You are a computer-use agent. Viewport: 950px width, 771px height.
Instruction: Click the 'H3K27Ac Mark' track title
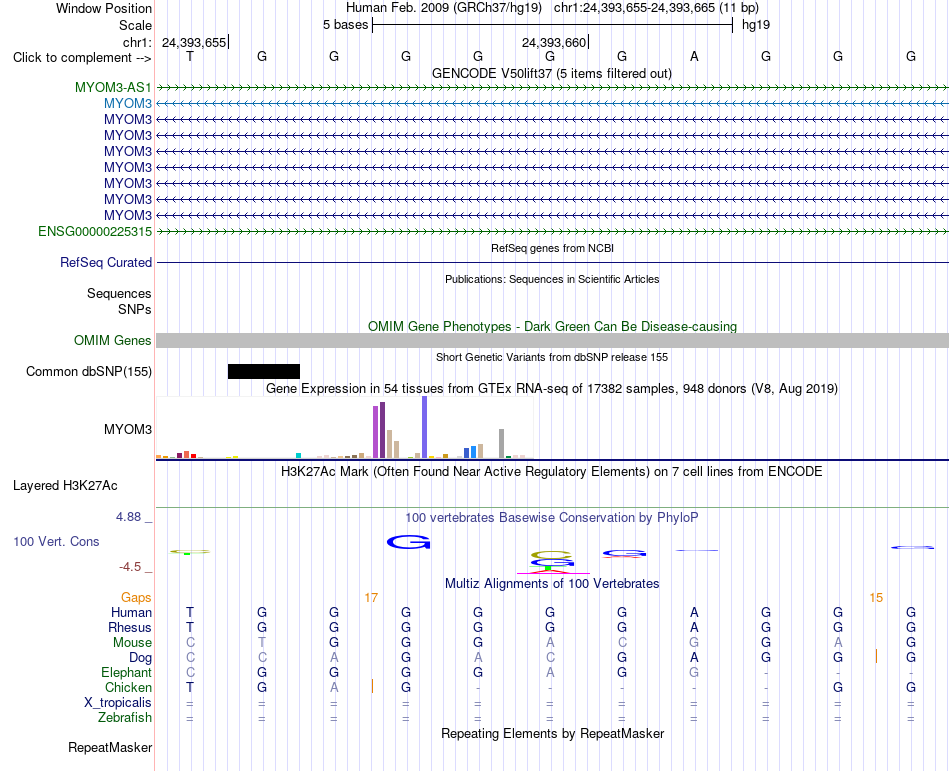pyautogui.click(x=552, y=471)
